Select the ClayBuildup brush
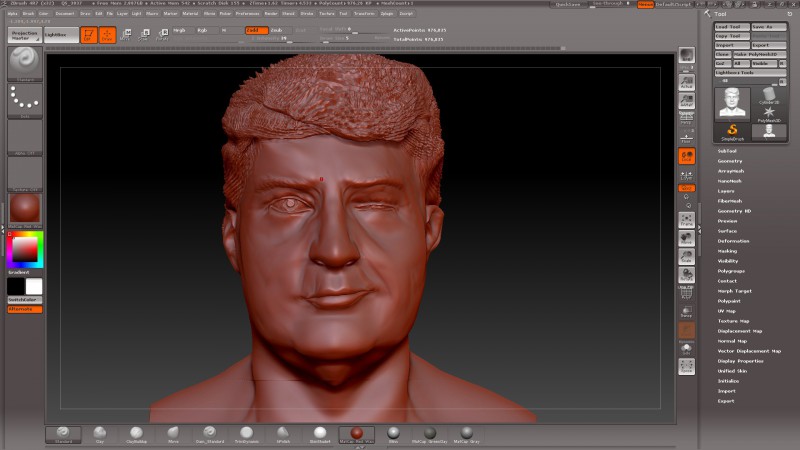This screenshot has width=800, height=450. (x=136, y=434)
